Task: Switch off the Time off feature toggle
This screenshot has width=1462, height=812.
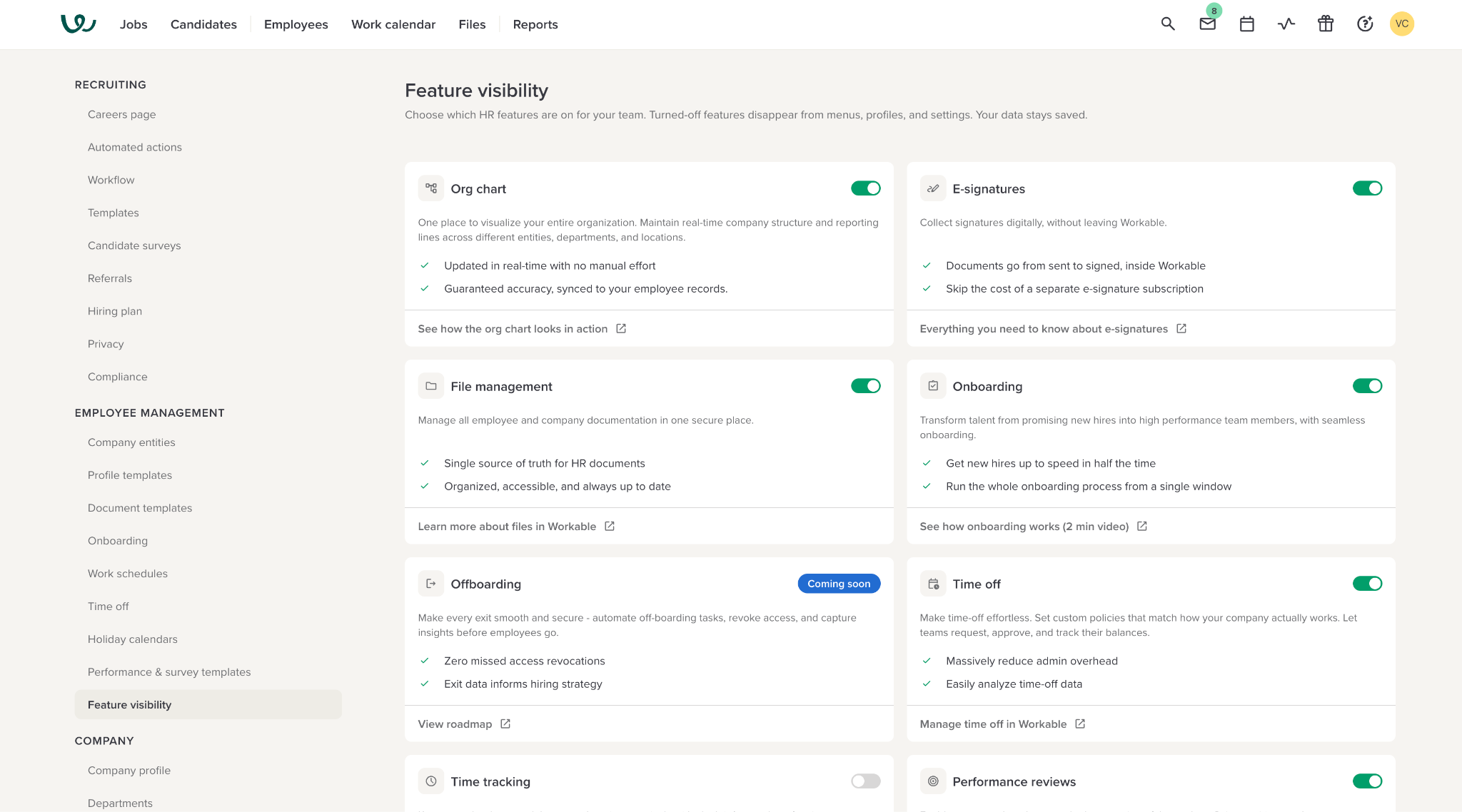Action: (x=1367, y=584)
